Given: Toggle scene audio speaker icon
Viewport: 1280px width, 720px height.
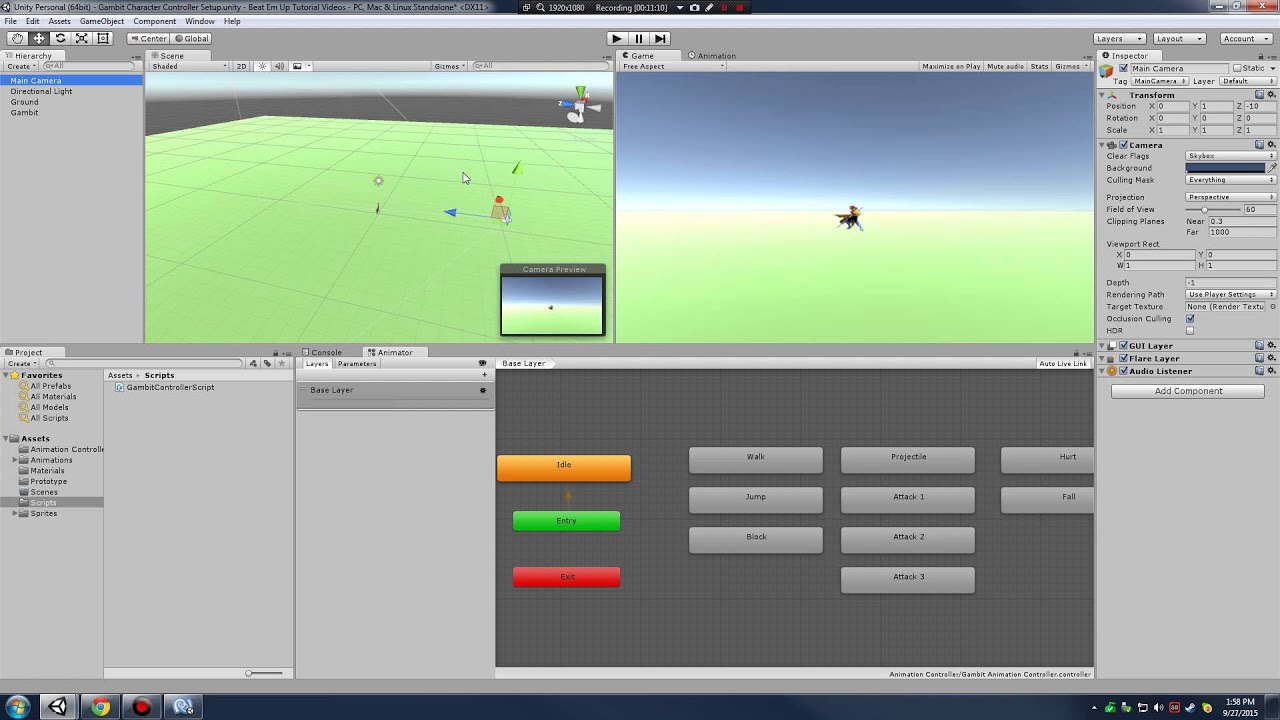Looking at the screenshot, I should tap(279, 66).
